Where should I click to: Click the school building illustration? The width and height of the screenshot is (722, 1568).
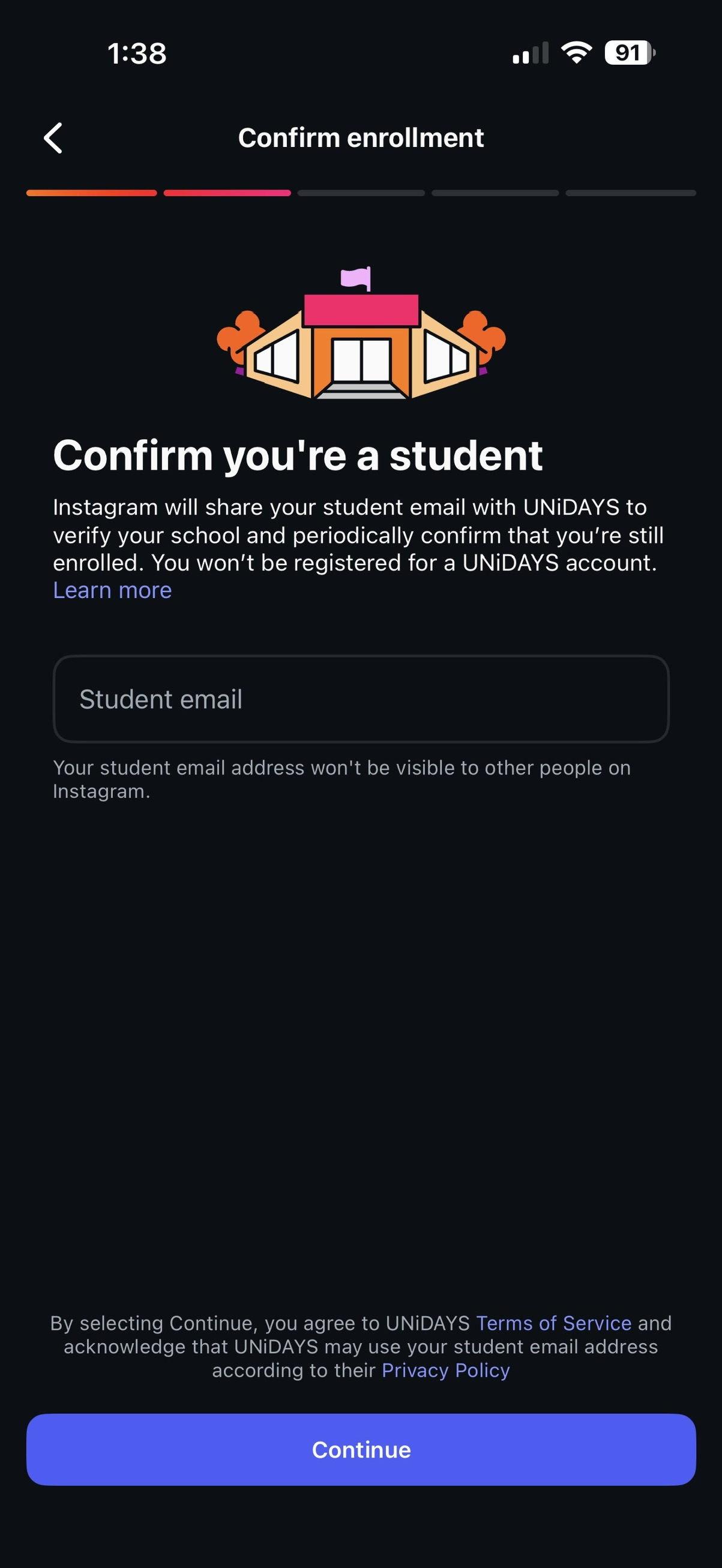(x=361, y=334)
